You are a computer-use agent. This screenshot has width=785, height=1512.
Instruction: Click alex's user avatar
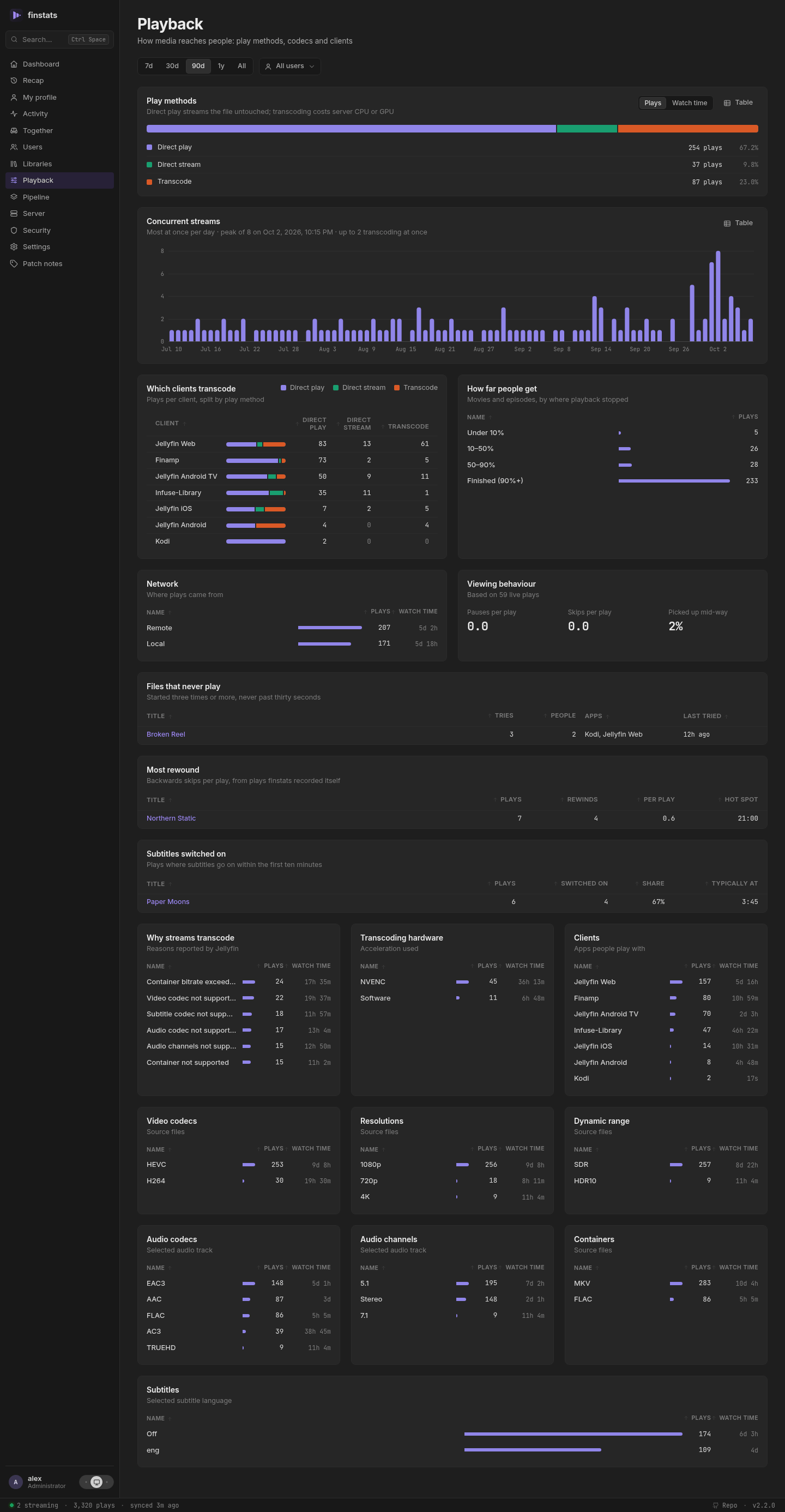(x=16, y=1482)
